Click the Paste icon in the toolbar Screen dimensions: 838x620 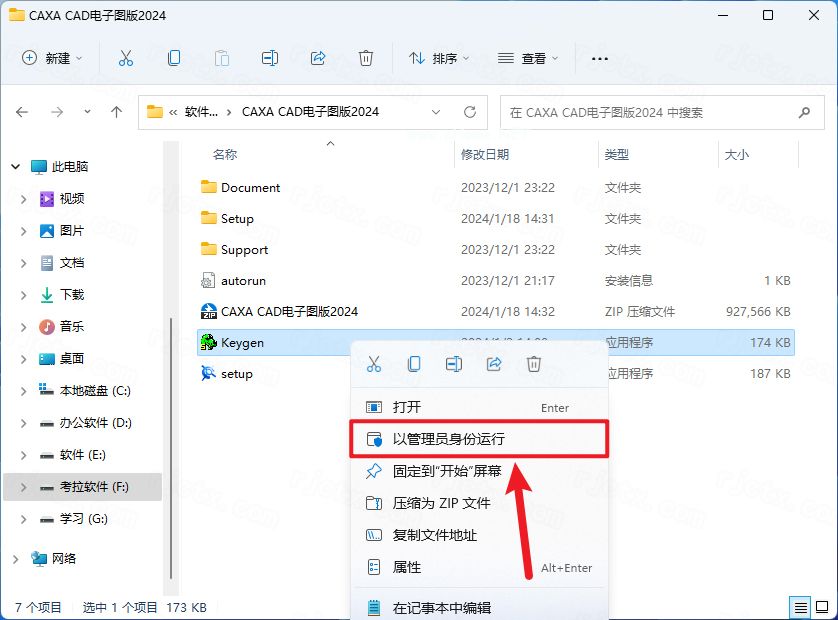(222, 59)
